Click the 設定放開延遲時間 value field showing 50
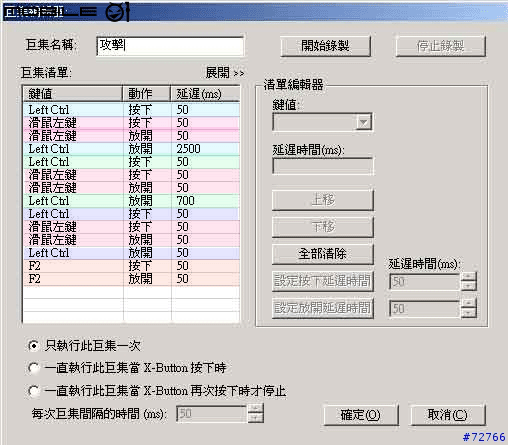 click(425, 308)
